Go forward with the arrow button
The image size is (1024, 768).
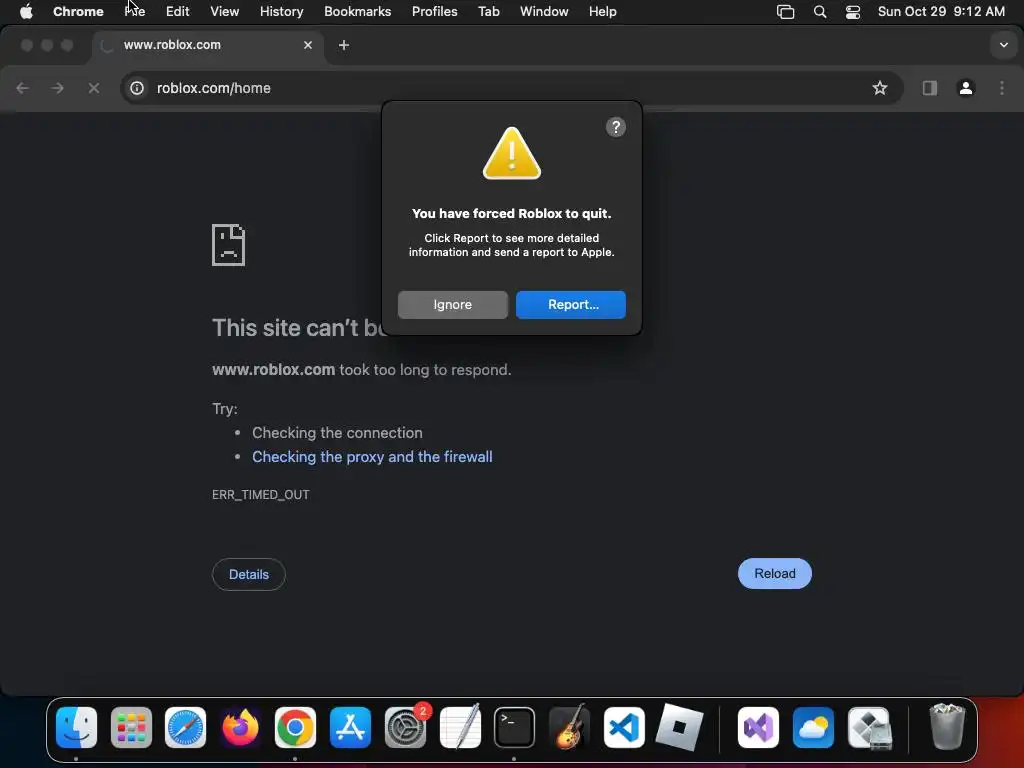coord(57,88)
